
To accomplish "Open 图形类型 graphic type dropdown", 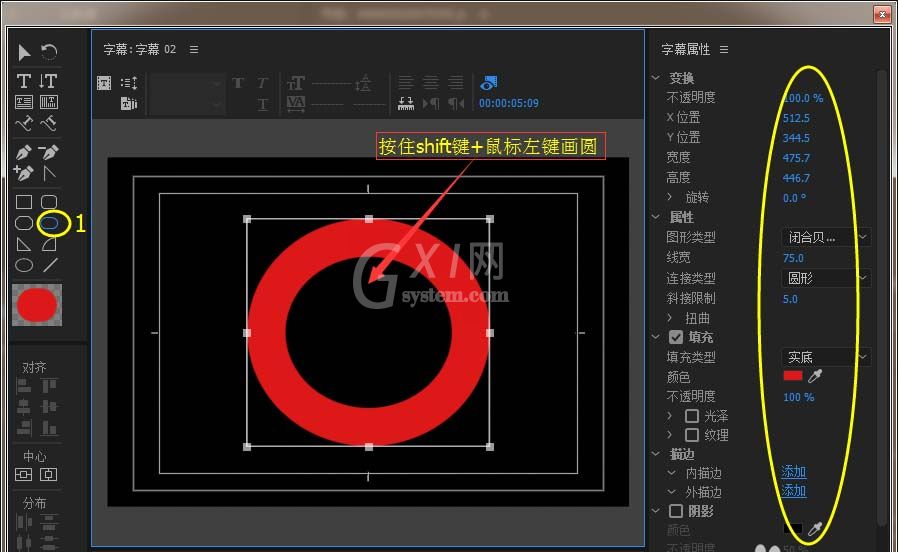I will pyautogui.click(x=826, y=237).
